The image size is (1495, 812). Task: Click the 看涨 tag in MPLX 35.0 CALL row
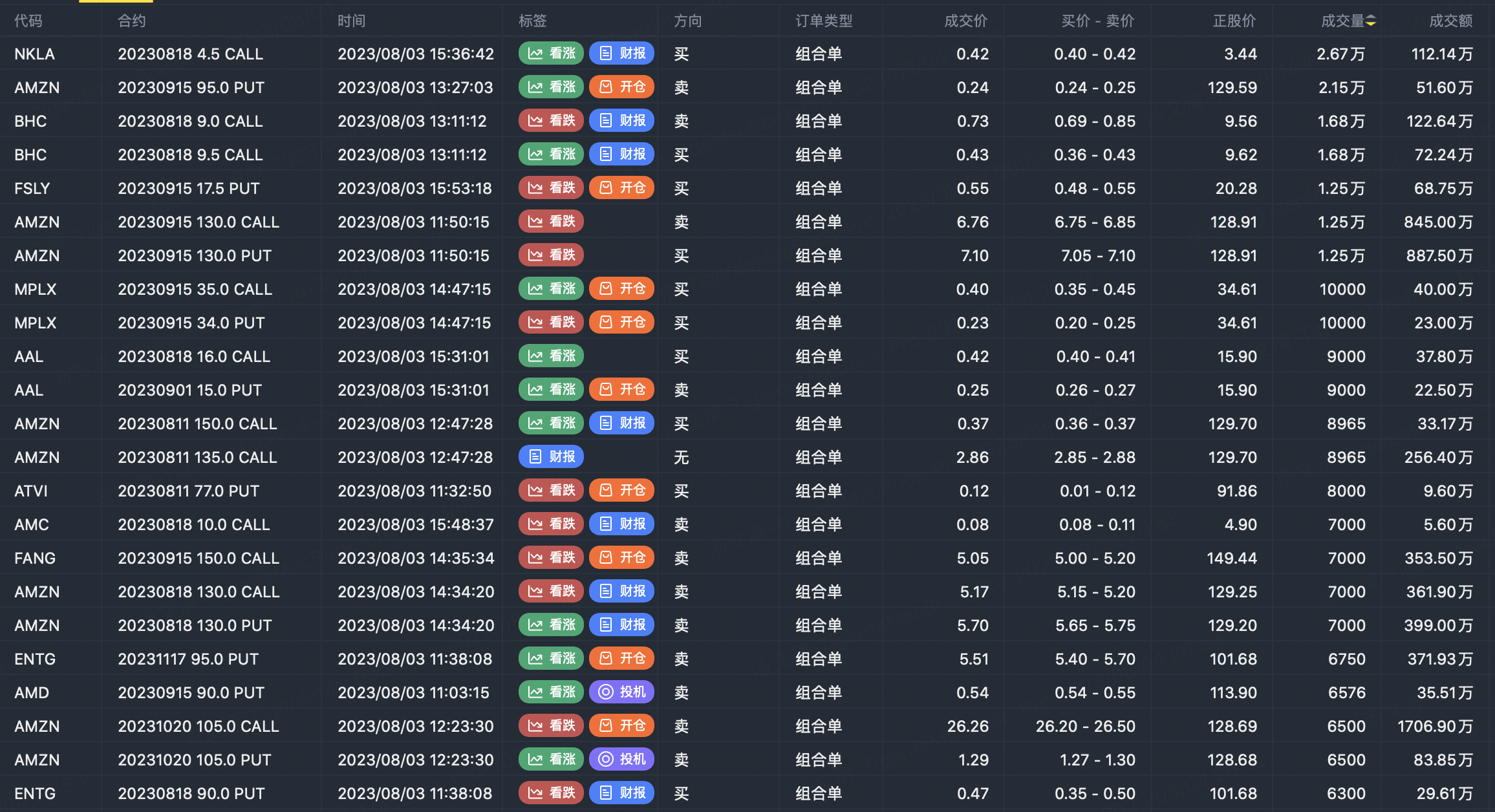point(551,289)
